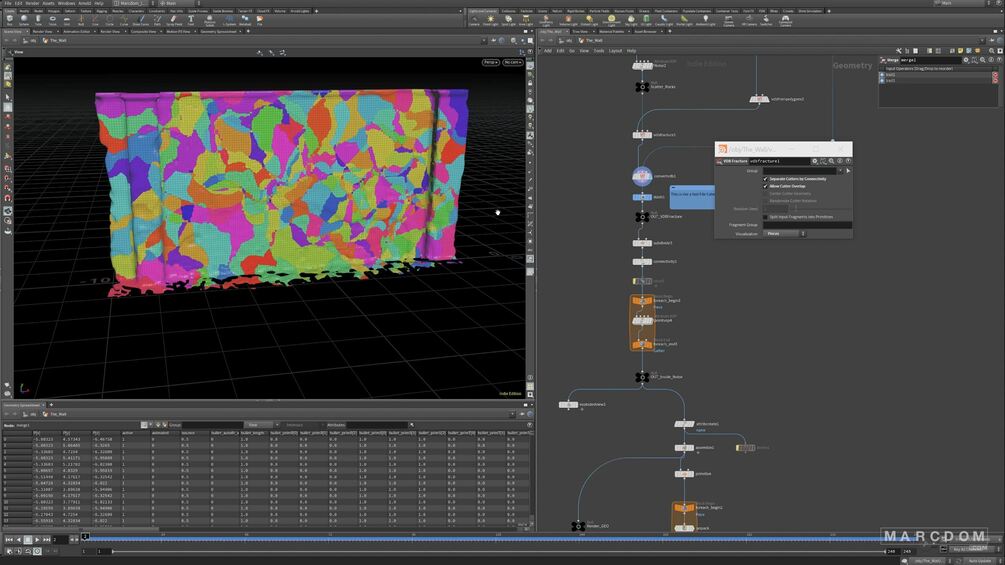
Task: Enable Split Input Fragments into Primitives
Action: click(766, 216)
